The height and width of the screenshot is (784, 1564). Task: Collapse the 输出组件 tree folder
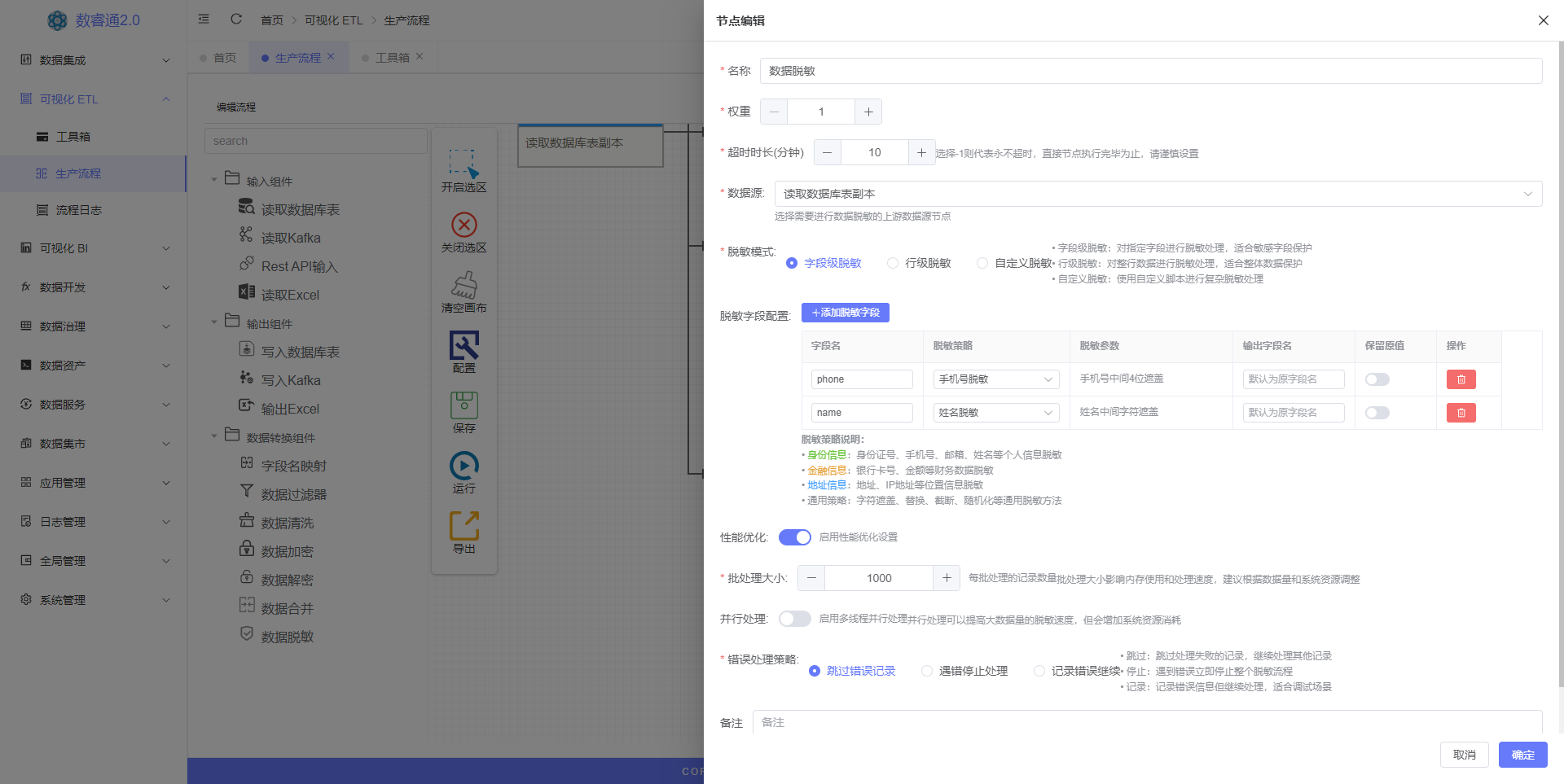point(214,322)
